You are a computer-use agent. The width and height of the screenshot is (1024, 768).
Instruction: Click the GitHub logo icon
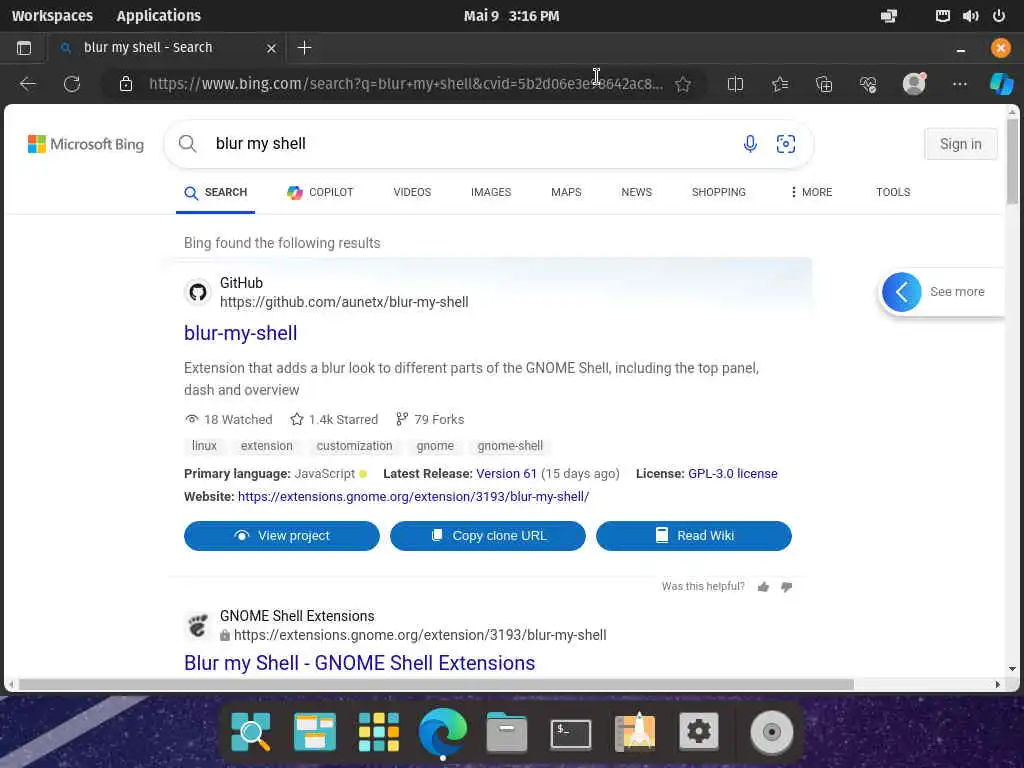[x=198, y=292]
